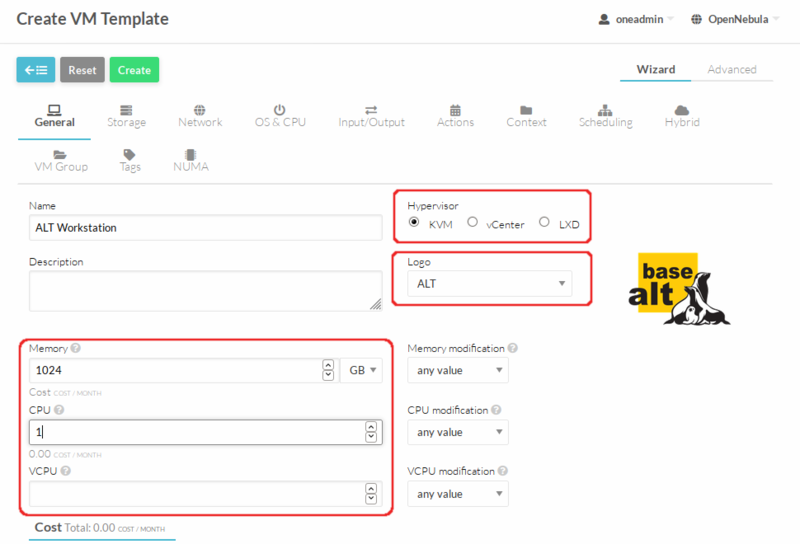Click the CPU modification help icon
This screenshot has height=544, width=800.
[496, 410]
